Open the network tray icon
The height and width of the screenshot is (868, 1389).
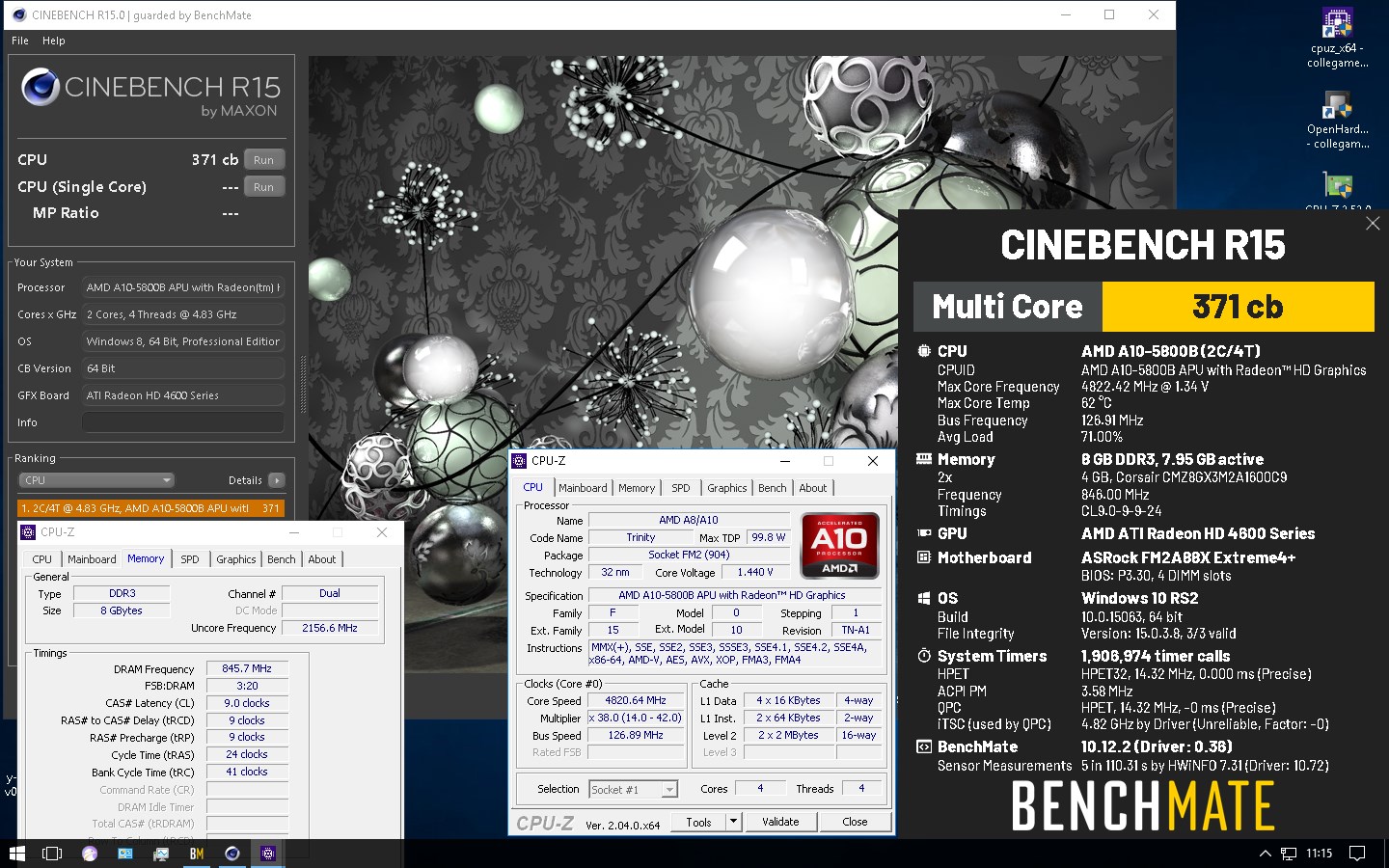(x=1289, y=854)
